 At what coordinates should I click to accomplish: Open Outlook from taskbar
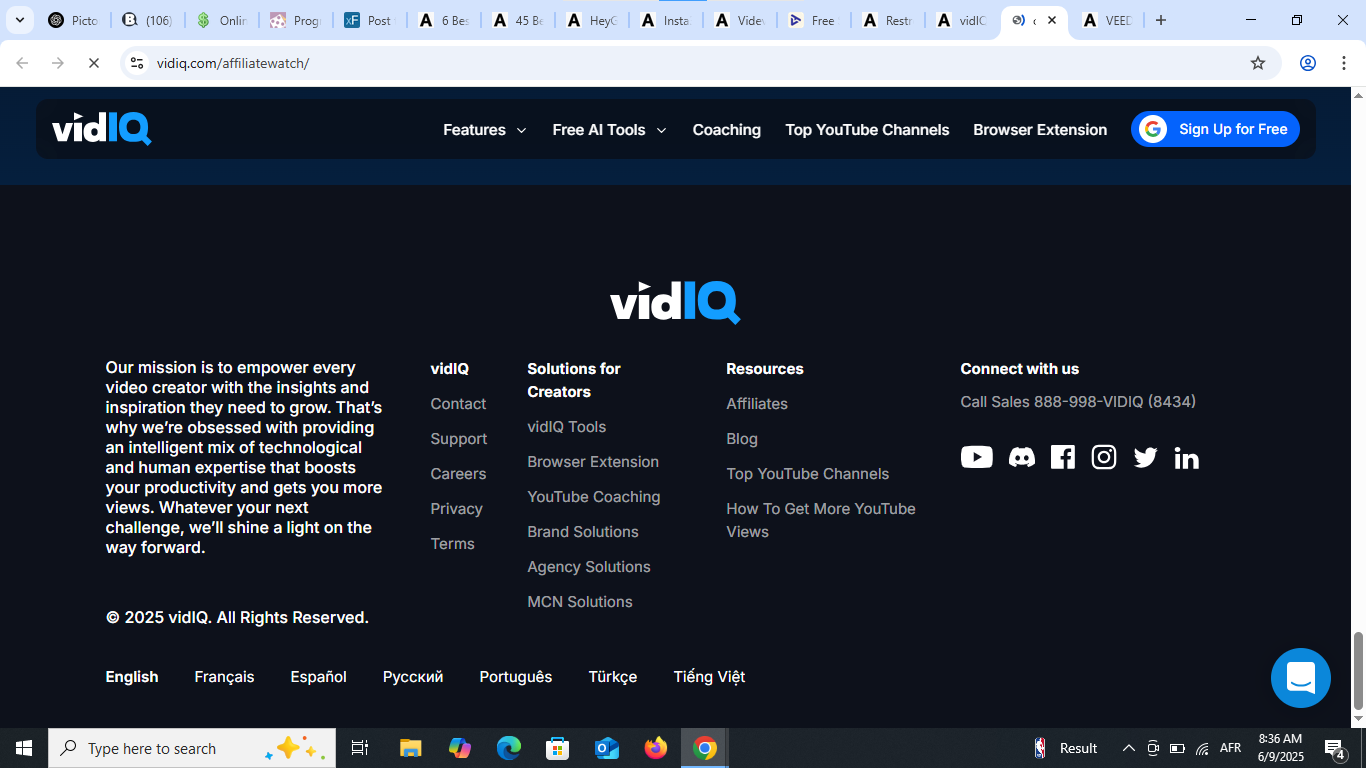coord(607,748)
